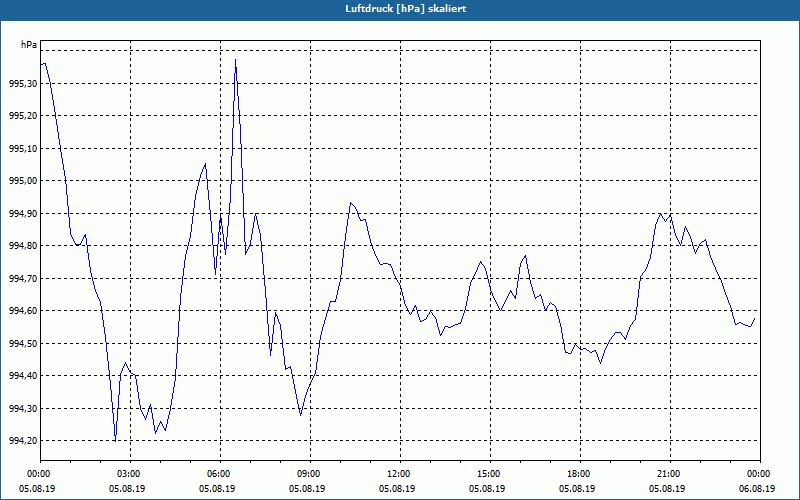Screen dimensions: 800x500
Task: Click the 994,60 y-axis value
Action: click(x=23, y=311)
